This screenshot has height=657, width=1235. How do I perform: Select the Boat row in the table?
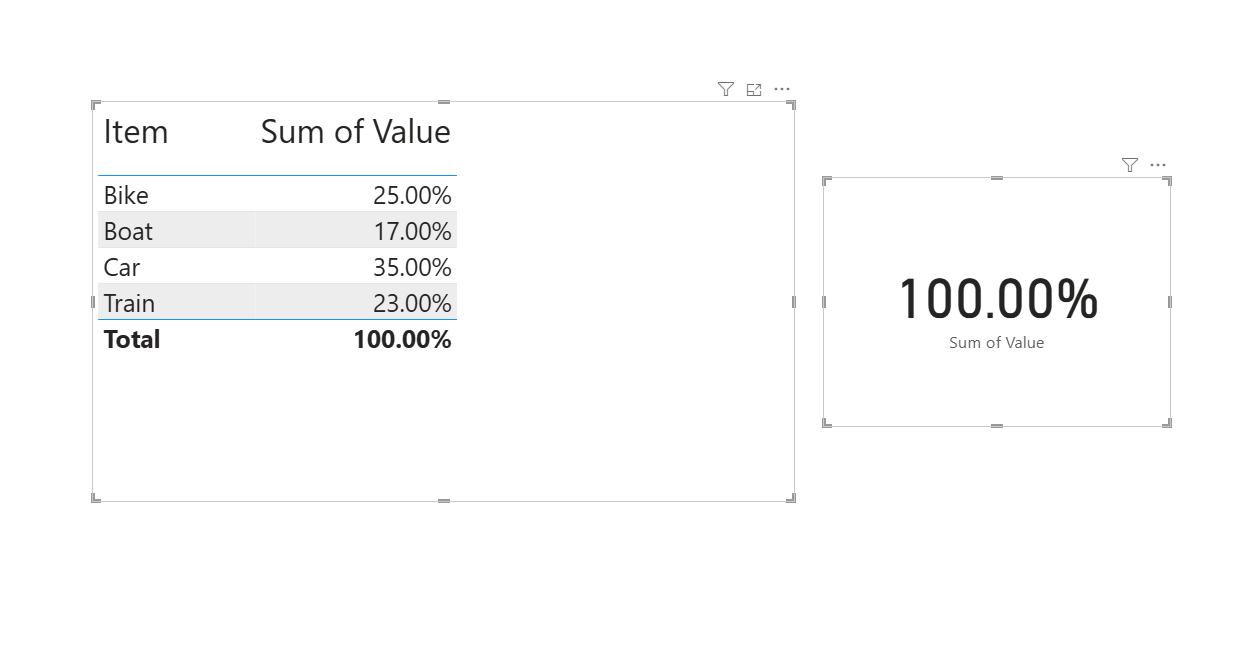click(128, 231)
